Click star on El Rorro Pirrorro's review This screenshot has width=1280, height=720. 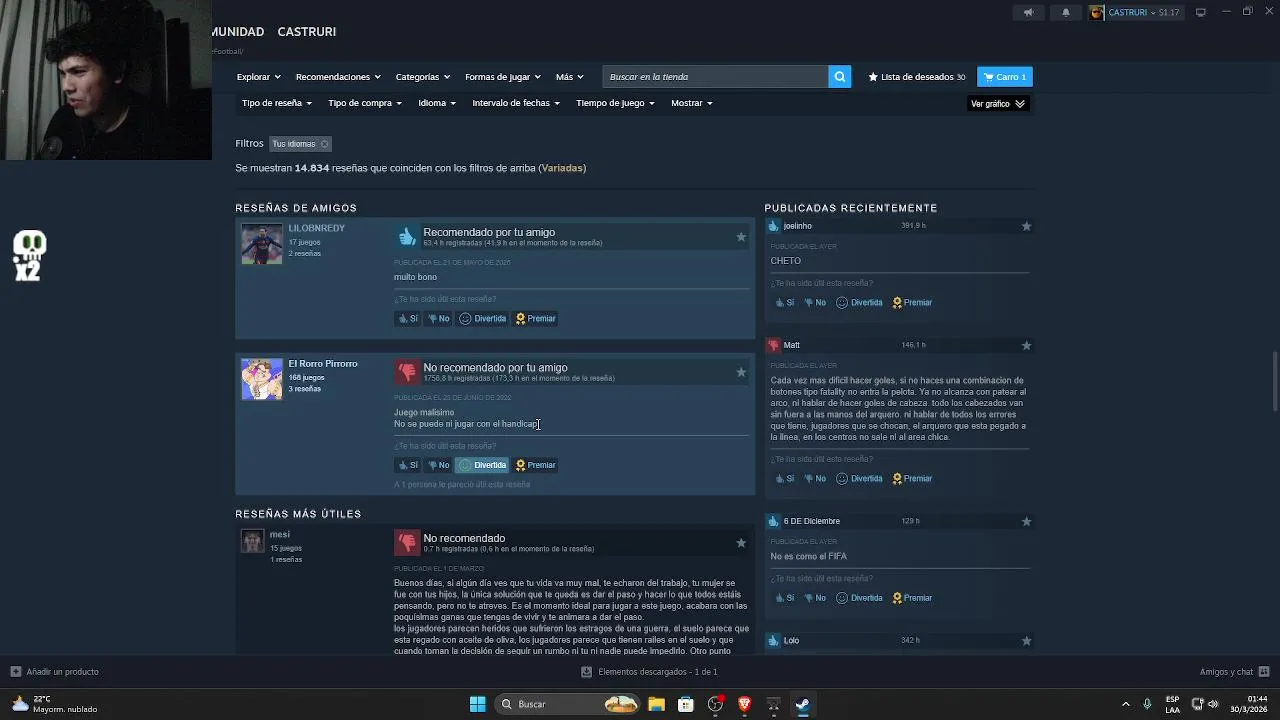point(741,372)
